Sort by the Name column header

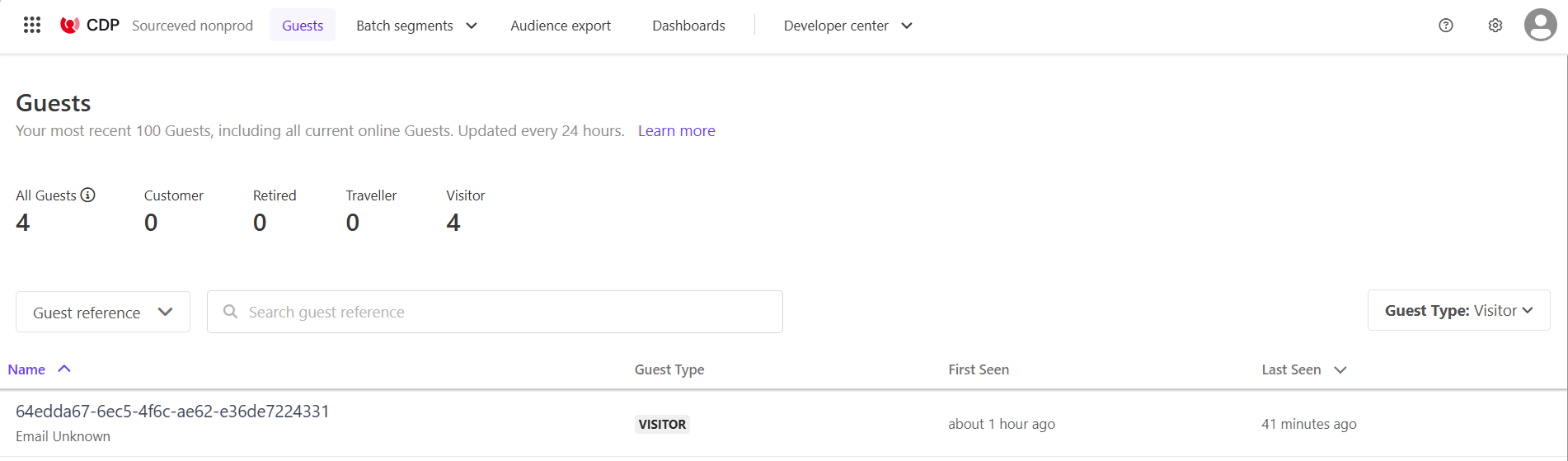26,370
